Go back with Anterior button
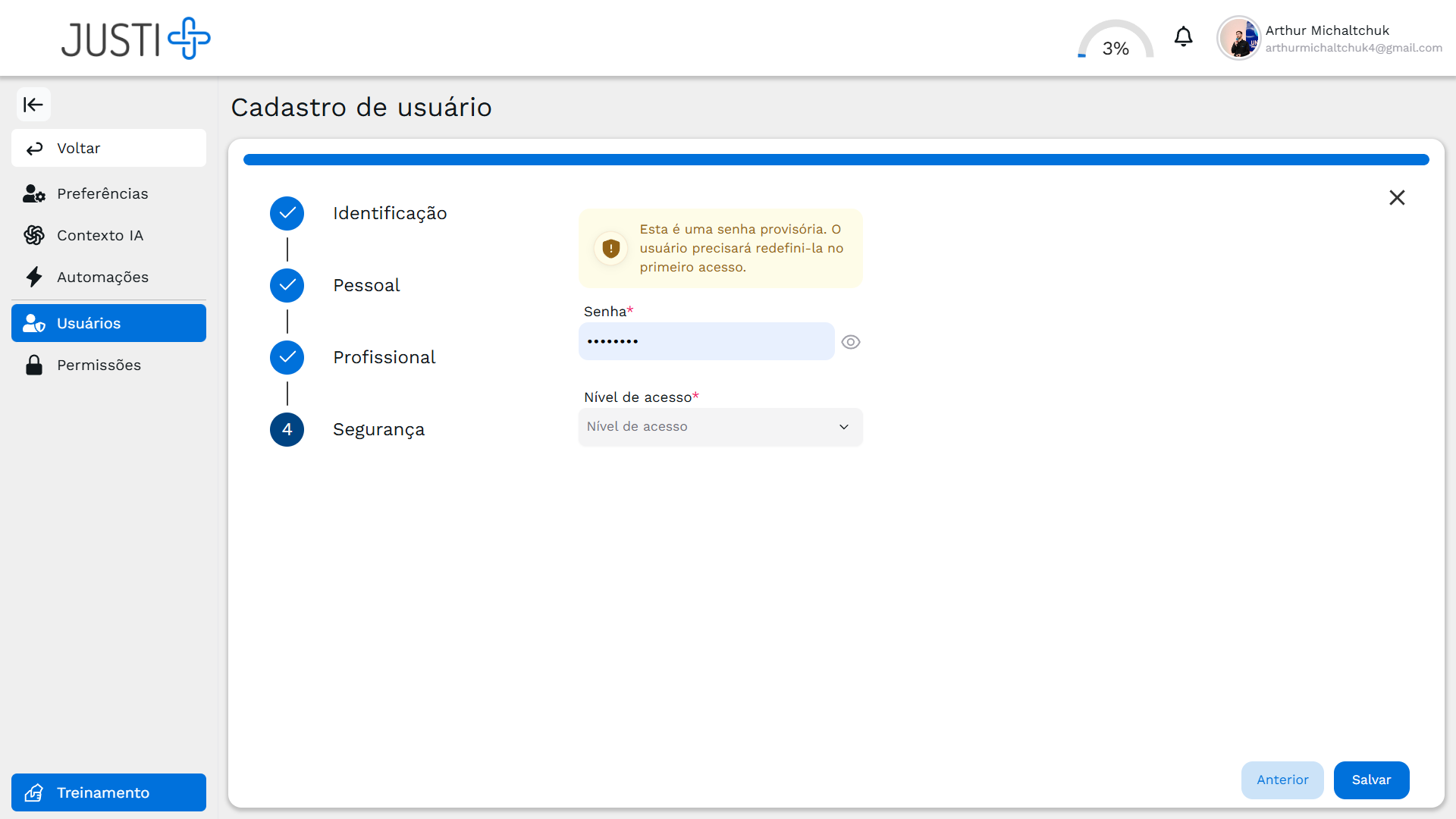The height and width of the screenshot is (819, 1456). tap(1282, 780)
